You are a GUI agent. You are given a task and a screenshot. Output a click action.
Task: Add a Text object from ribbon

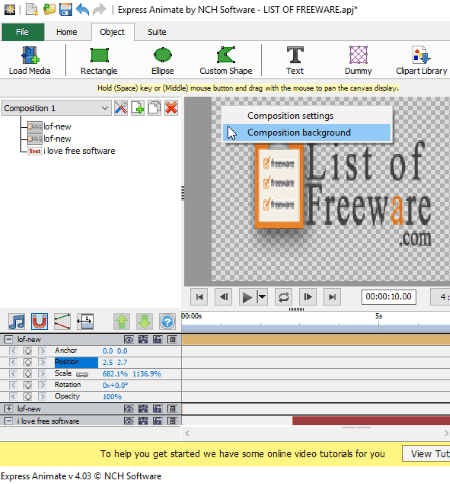coord(295,60)
